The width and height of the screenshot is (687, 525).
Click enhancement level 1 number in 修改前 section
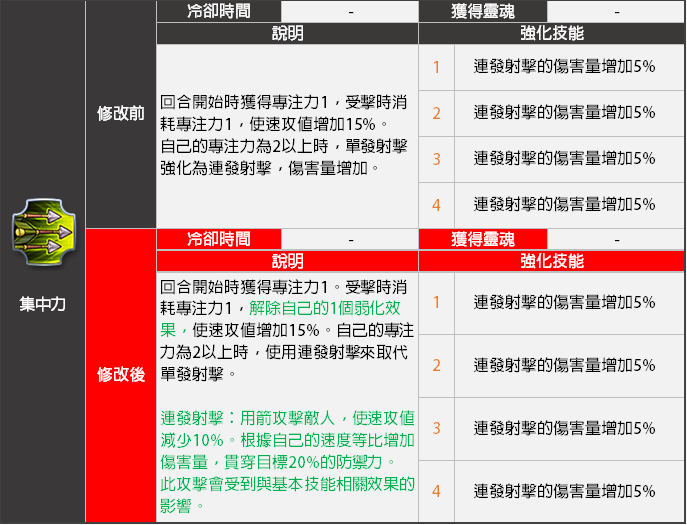point(436,67)
